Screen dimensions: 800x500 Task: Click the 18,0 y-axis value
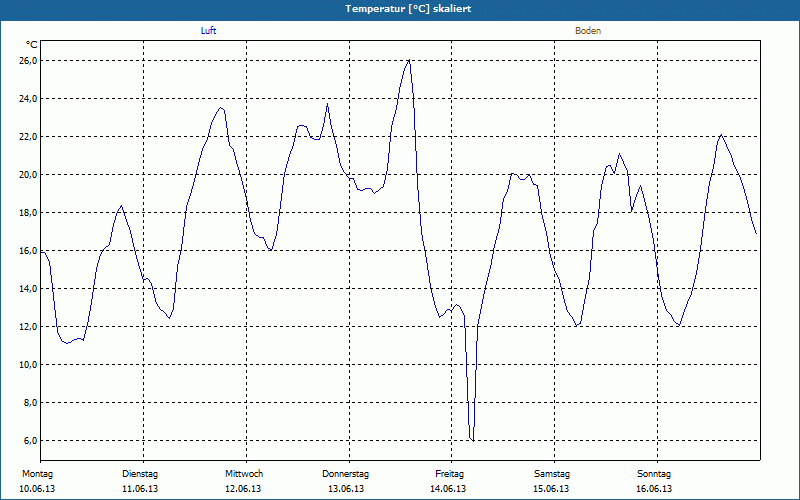click(29, 213)
